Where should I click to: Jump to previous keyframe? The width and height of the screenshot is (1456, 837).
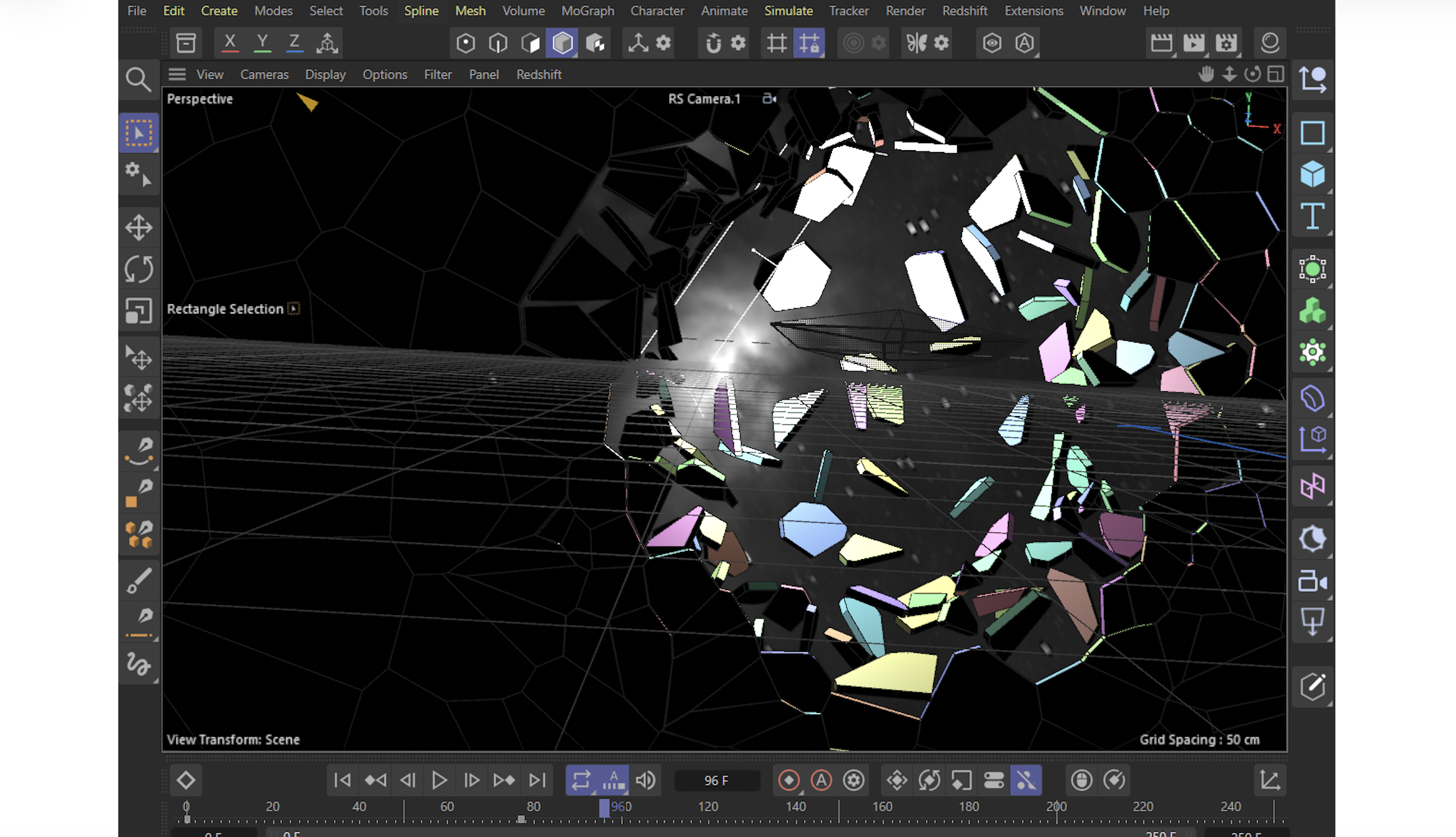pyautogui.click(x=375, y=780)
